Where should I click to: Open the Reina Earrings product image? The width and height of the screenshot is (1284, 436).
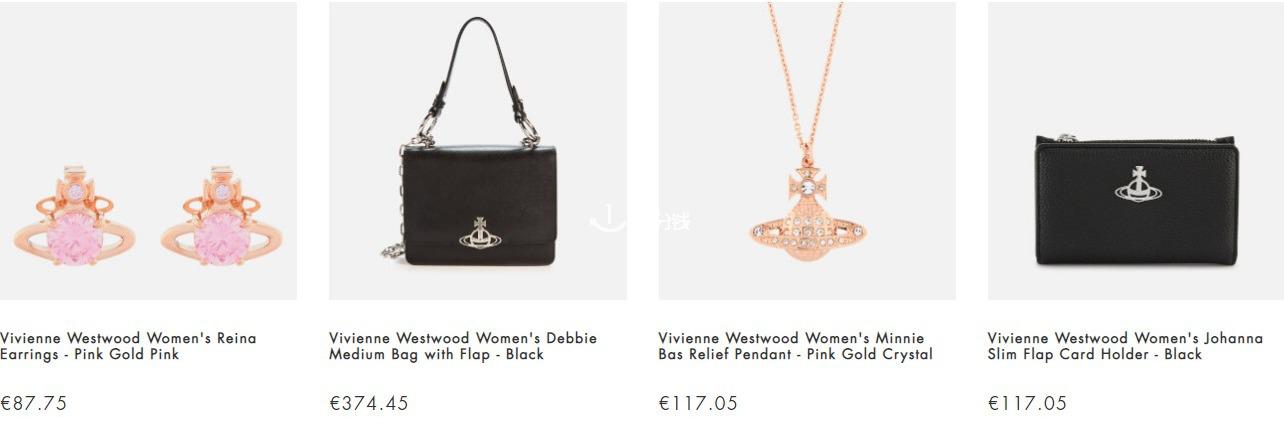click(x=148, y=151)
